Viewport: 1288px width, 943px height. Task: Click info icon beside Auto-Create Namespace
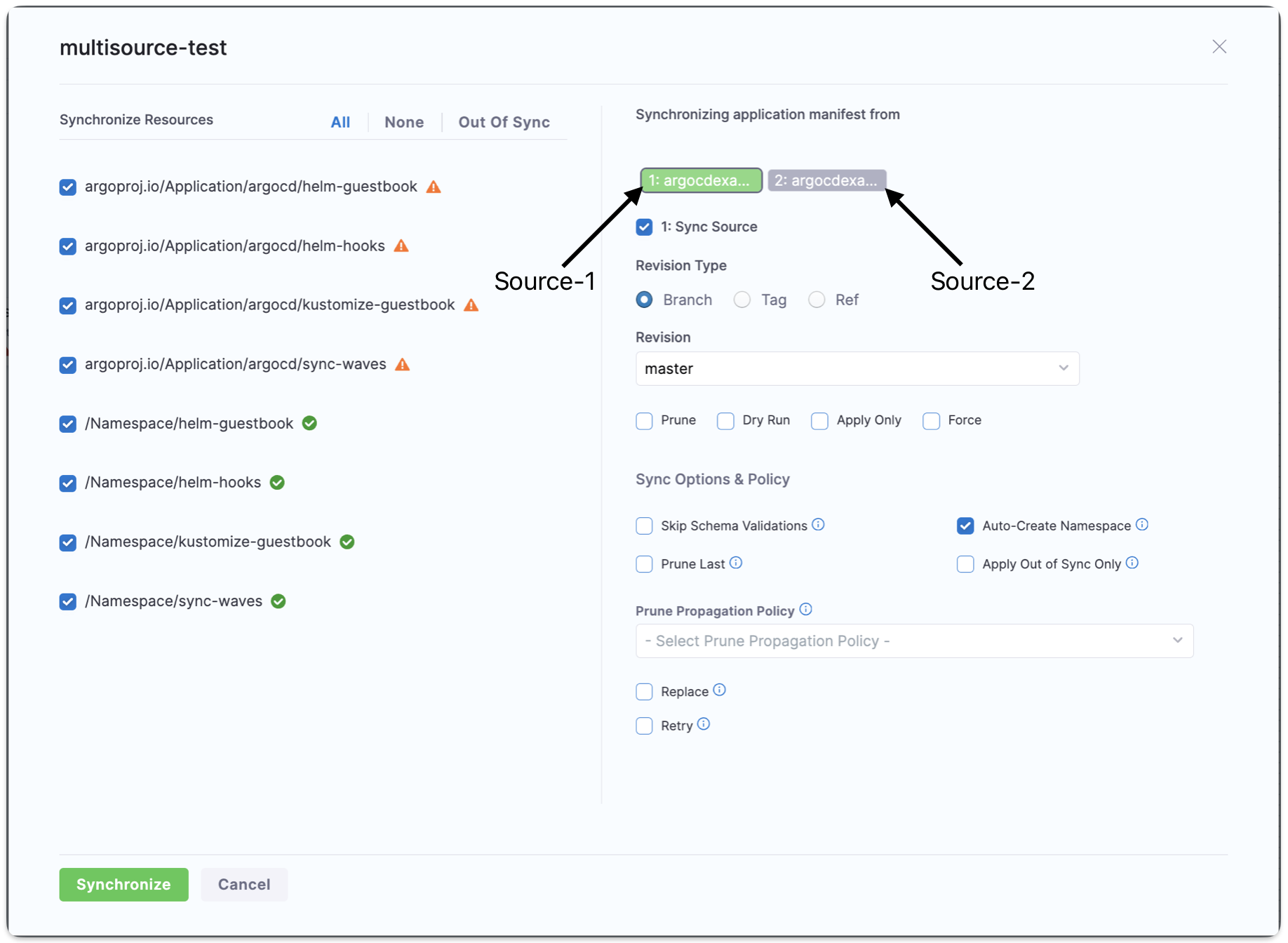(x=1142, y=525)
